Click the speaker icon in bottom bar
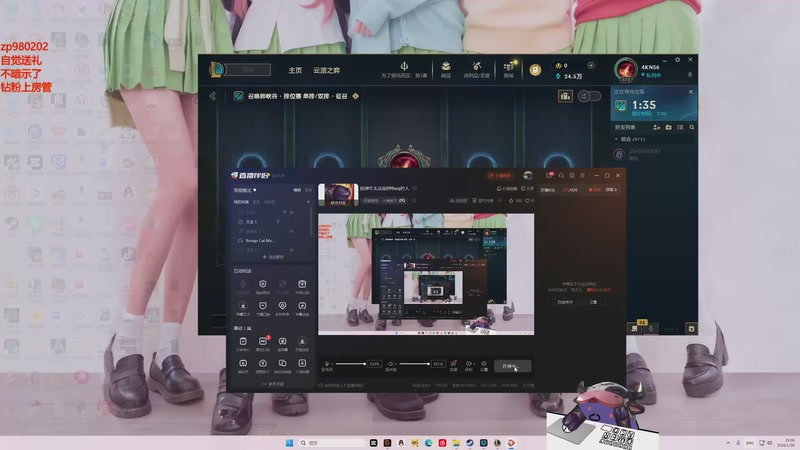 point(390,364)
